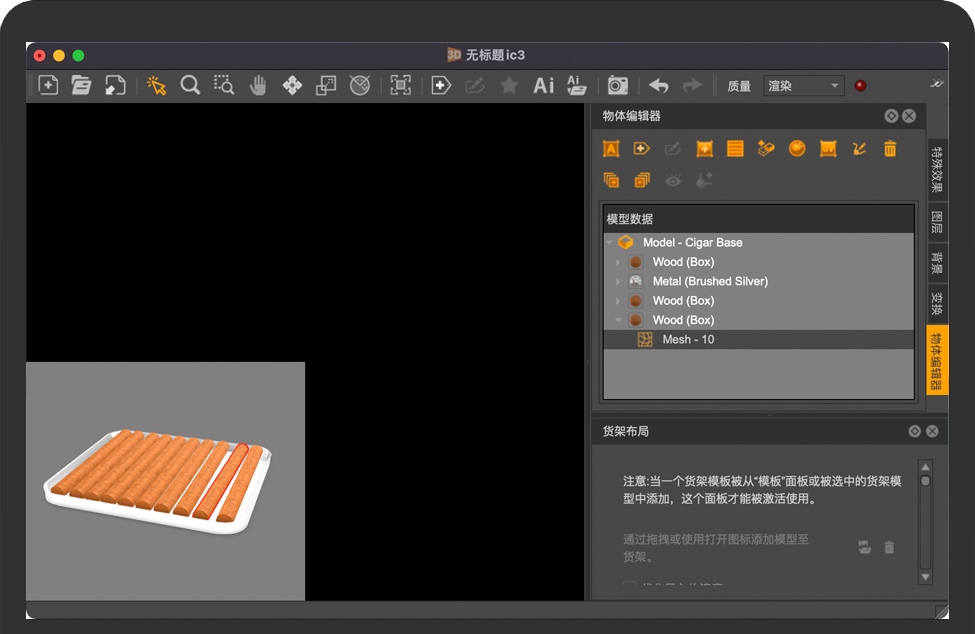Click the orange material sphere icon
Screen dimensions: 975x634
[797, 149]
